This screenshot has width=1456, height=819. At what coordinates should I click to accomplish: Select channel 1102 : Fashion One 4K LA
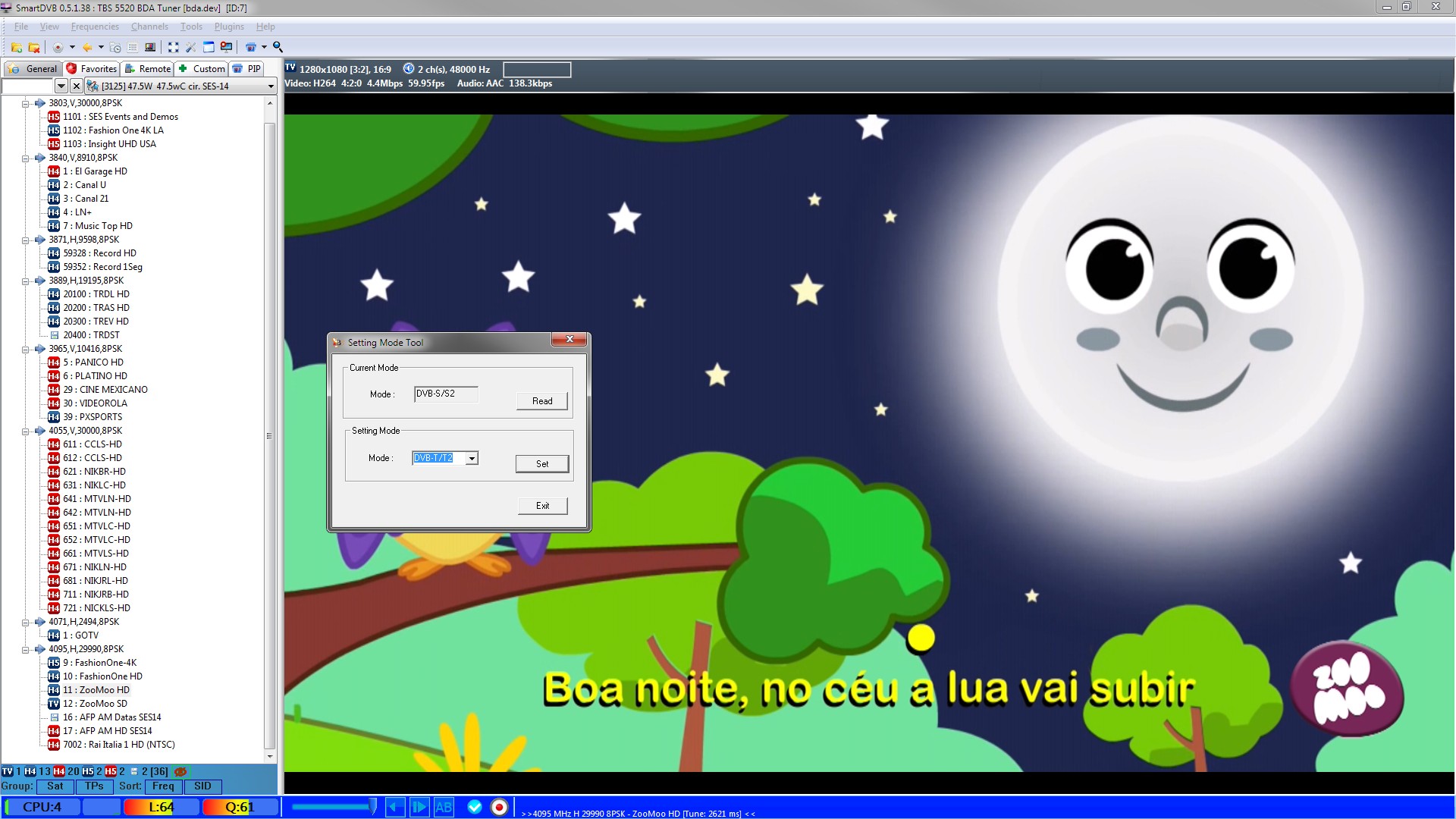point(113,130)
